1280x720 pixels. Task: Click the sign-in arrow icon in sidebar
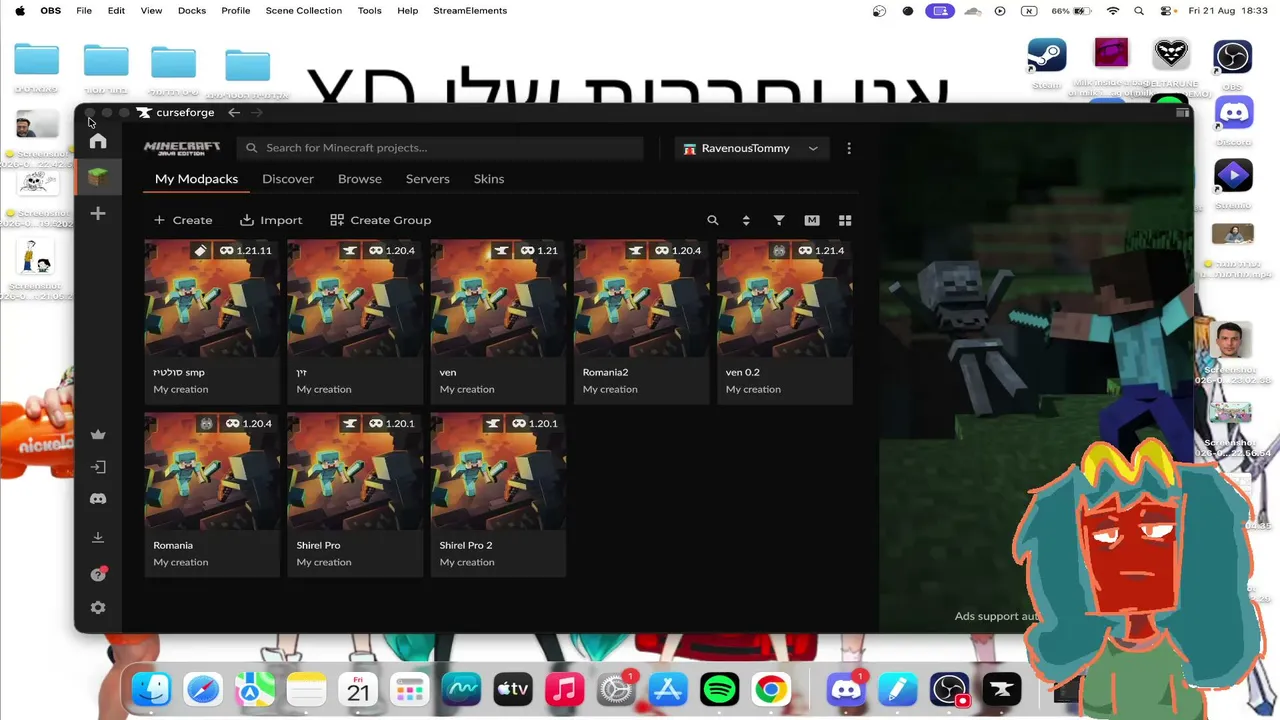coord(98,467)
